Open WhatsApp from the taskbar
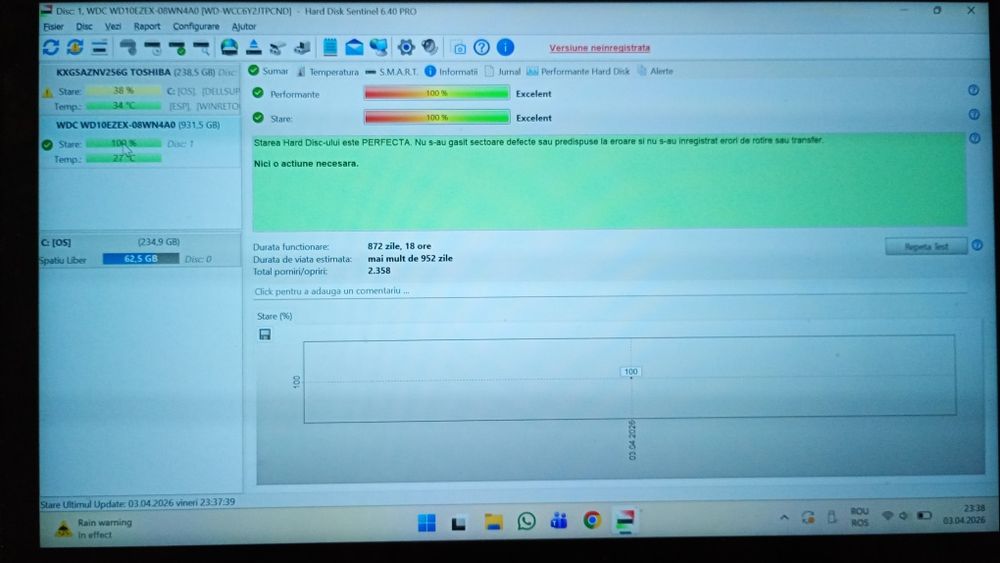 pyautogui.click(x=526, y=521)
